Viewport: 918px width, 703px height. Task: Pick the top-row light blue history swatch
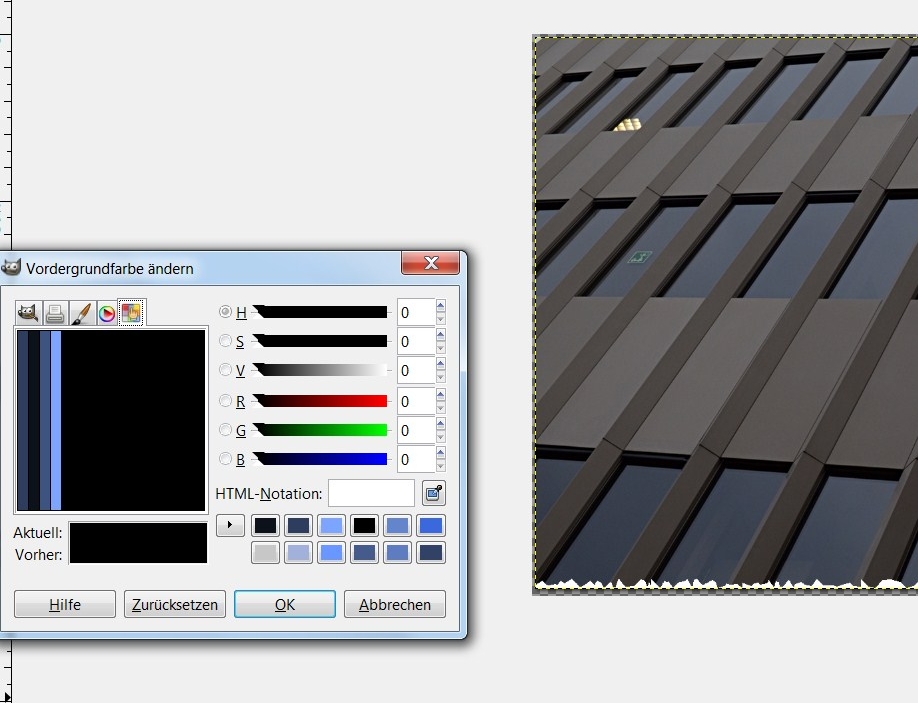[x=331, y=526]
